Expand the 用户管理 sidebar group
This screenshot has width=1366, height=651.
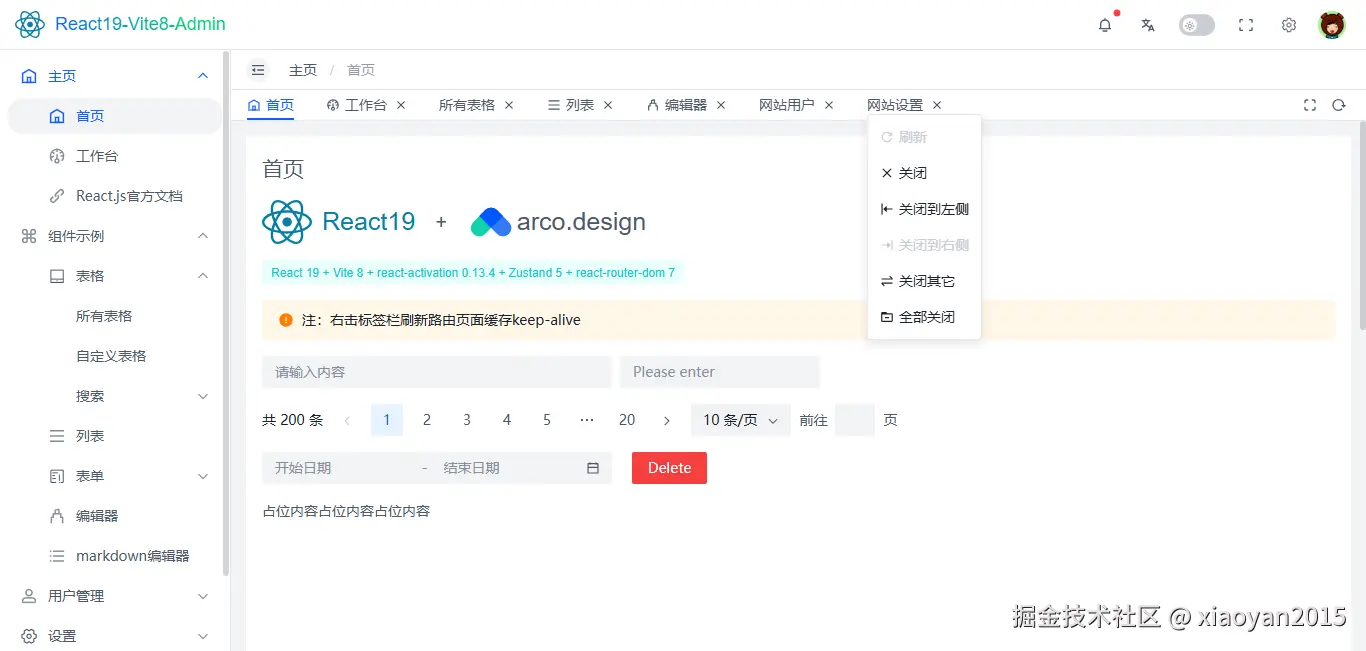(x=115, y=596)
